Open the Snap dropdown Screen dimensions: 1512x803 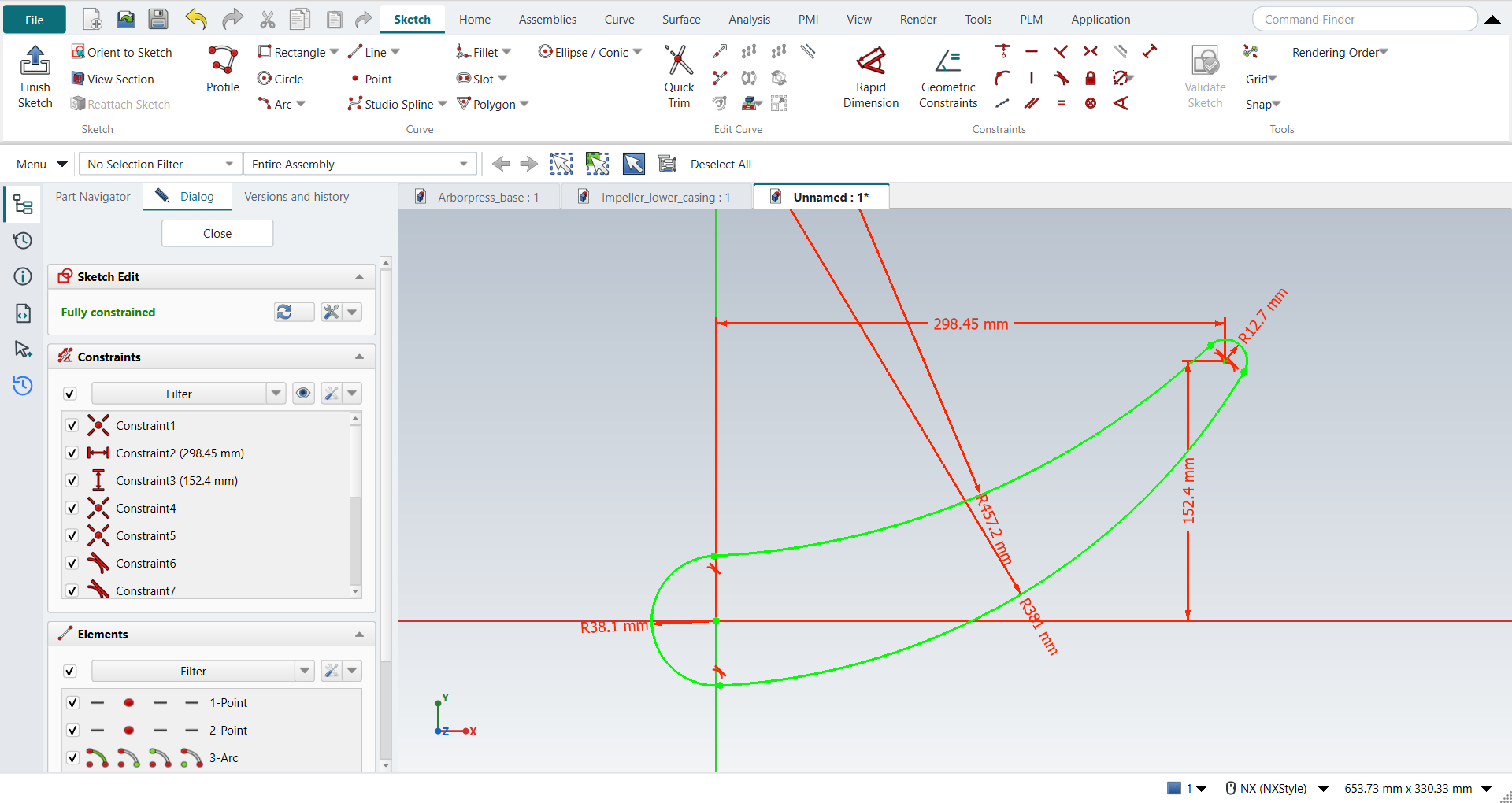[1262, 104]
